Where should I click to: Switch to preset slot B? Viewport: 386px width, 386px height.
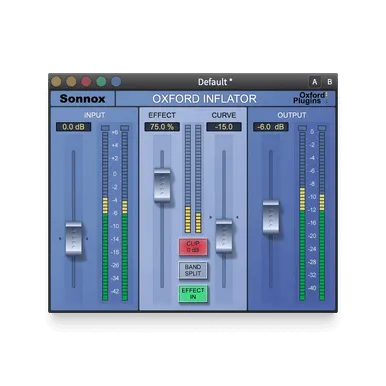(x=329, y=82)
